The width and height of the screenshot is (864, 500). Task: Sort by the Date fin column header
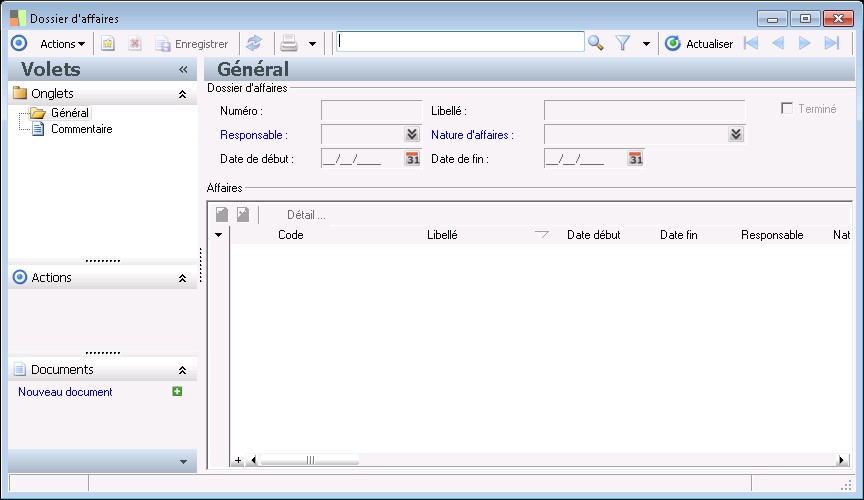pyautogui.click(x=678, y=235)
